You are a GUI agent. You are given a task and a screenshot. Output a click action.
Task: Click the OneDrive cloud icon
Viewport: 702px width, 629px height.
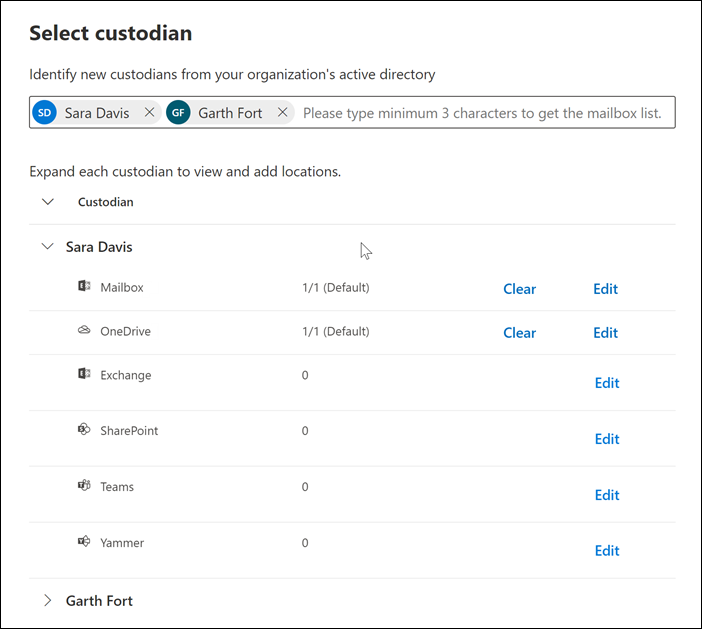84,331
